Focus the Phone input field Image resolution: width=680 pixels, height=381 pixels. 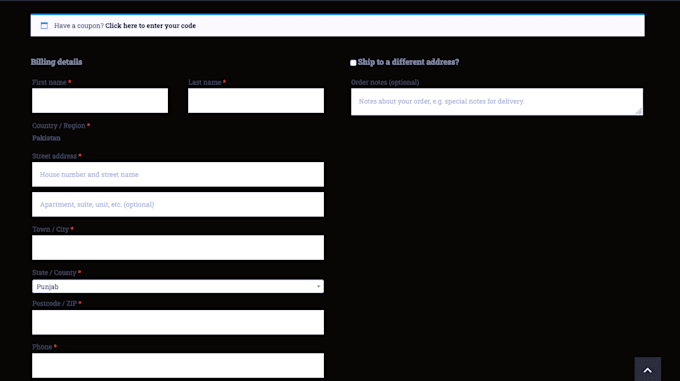coord(178,365)
